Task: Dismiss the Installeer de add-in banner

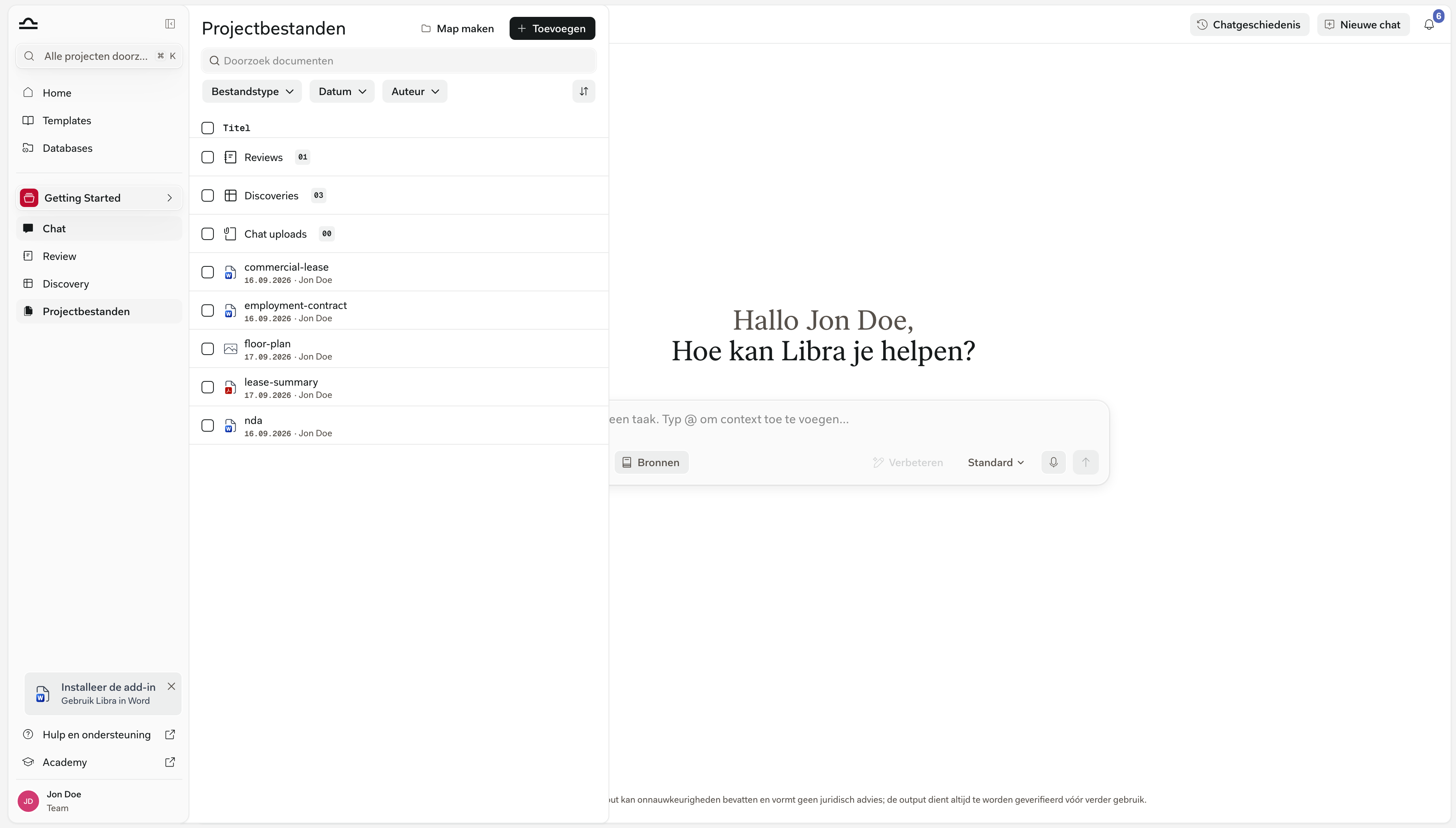Action: pyautogui.click(x=171, y=686)
